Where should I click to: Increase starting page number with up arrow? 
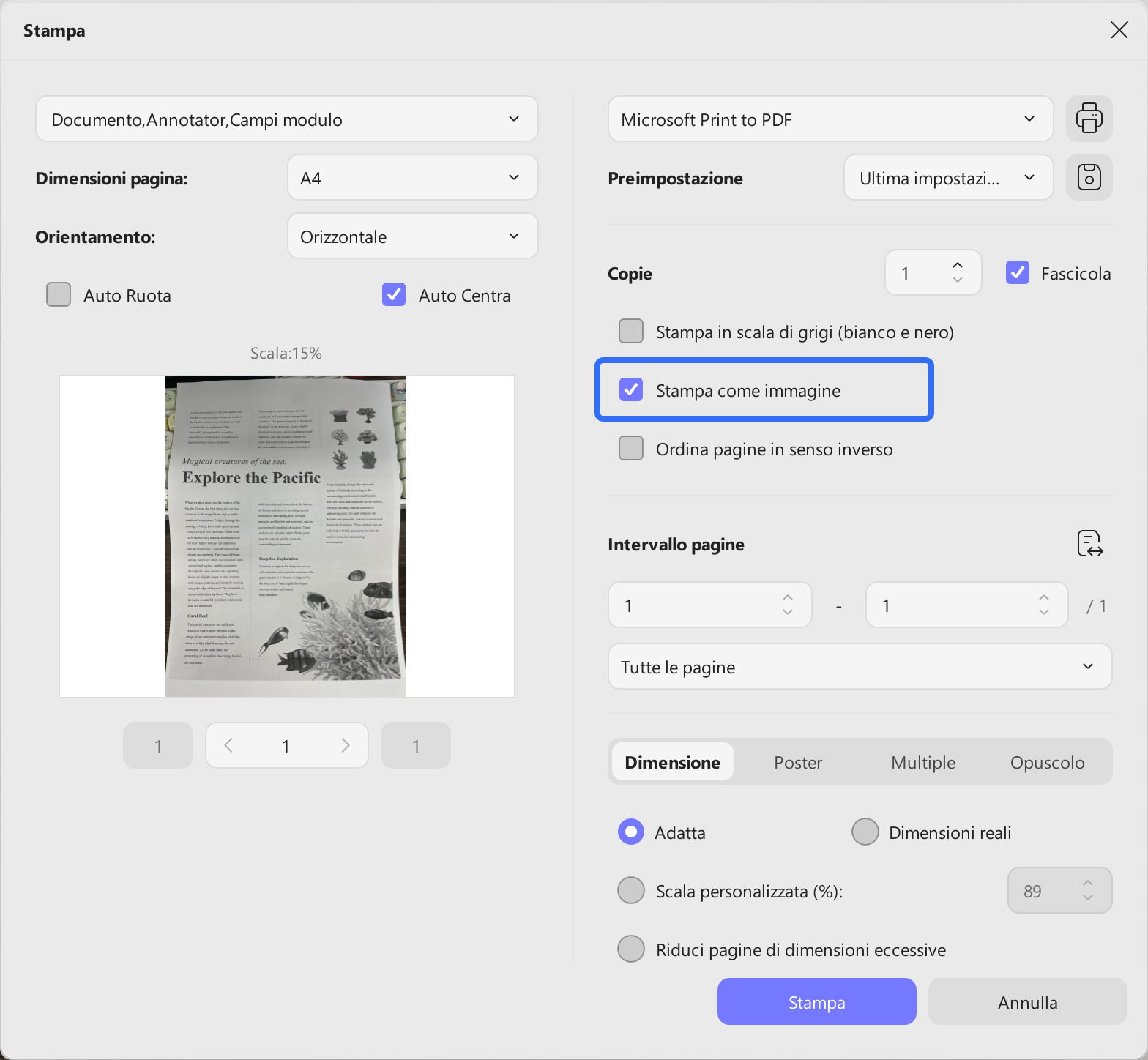pyautogui.click(x=788, y=597)
